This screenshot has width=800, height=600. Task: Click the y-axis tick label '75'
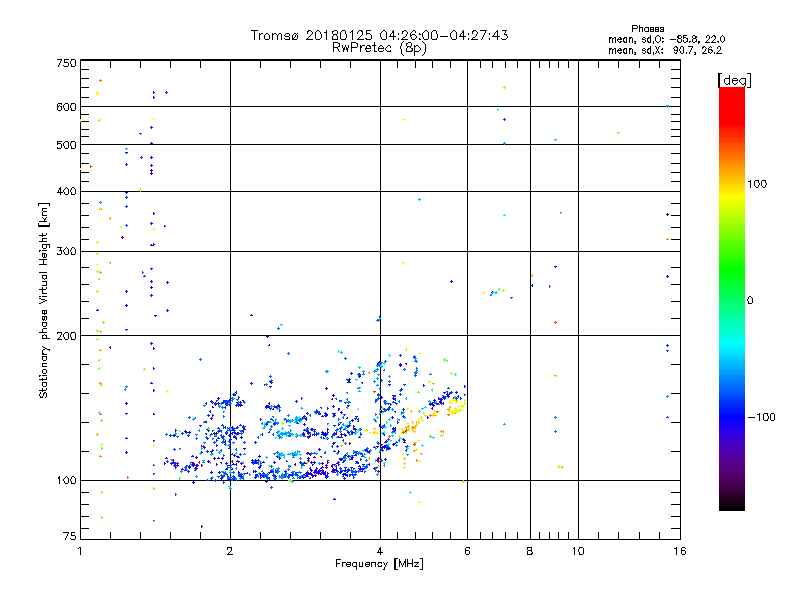tap(70, 536)
